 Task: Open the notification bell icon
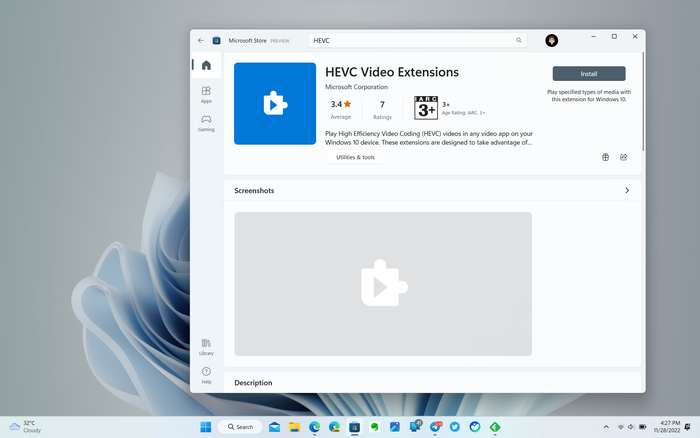(x=688, y=427)
